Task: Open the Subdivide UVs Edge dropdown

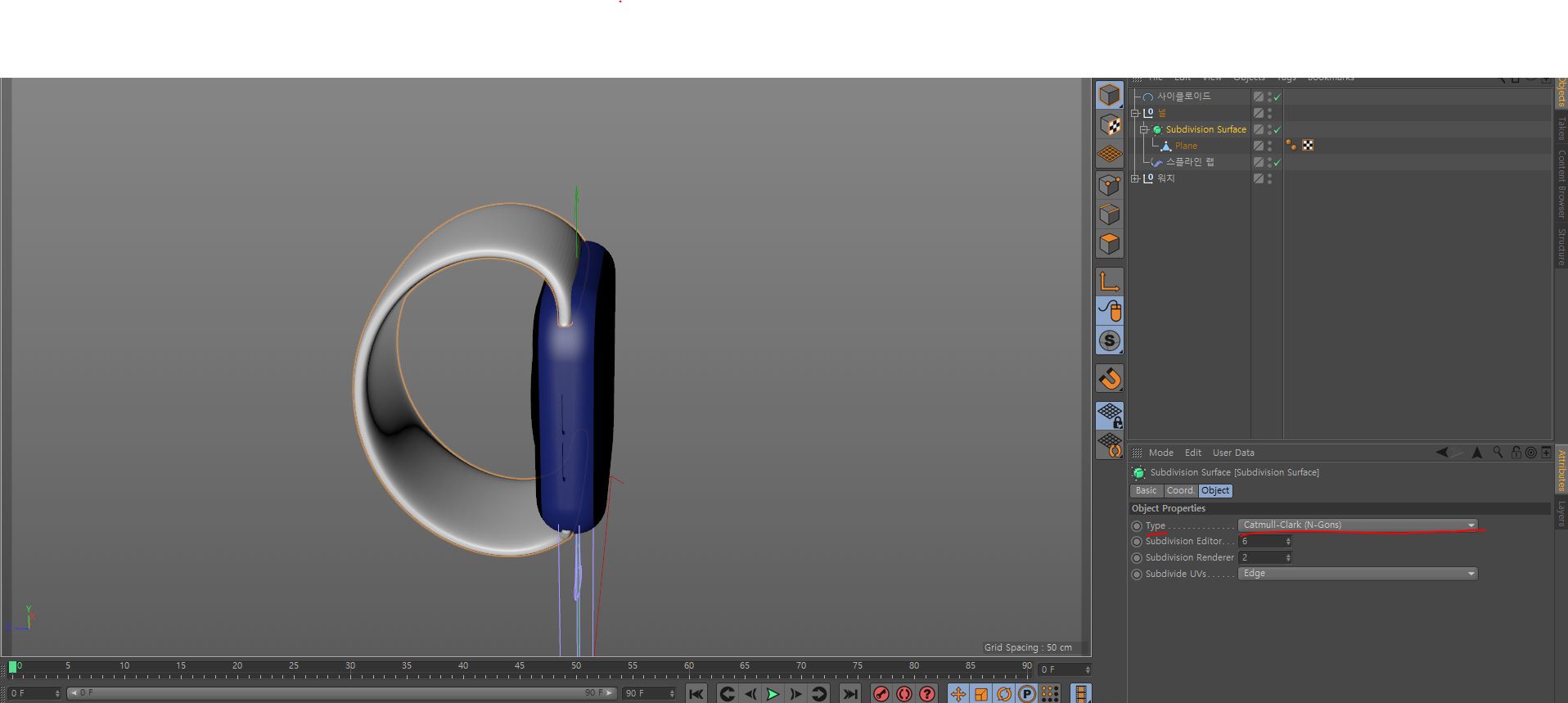Action: click(x=1358, y=574)
